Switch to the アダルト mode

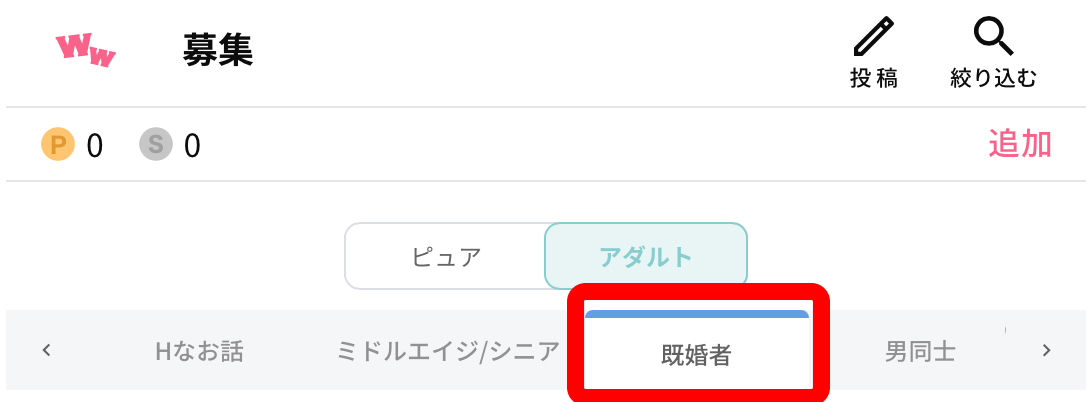tap(646, 256)
